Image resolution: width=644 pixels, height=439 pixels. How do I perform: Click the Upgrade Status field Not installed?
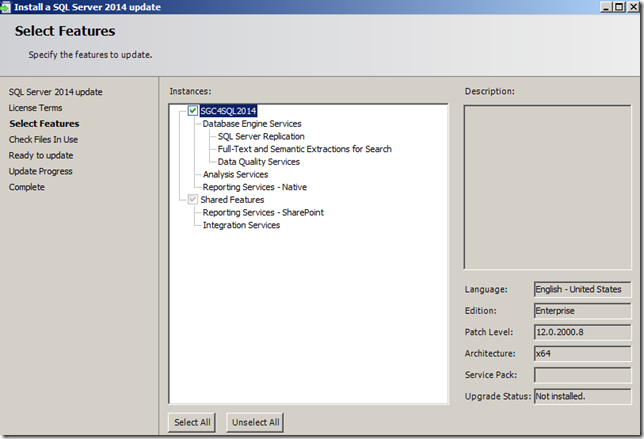582,396
